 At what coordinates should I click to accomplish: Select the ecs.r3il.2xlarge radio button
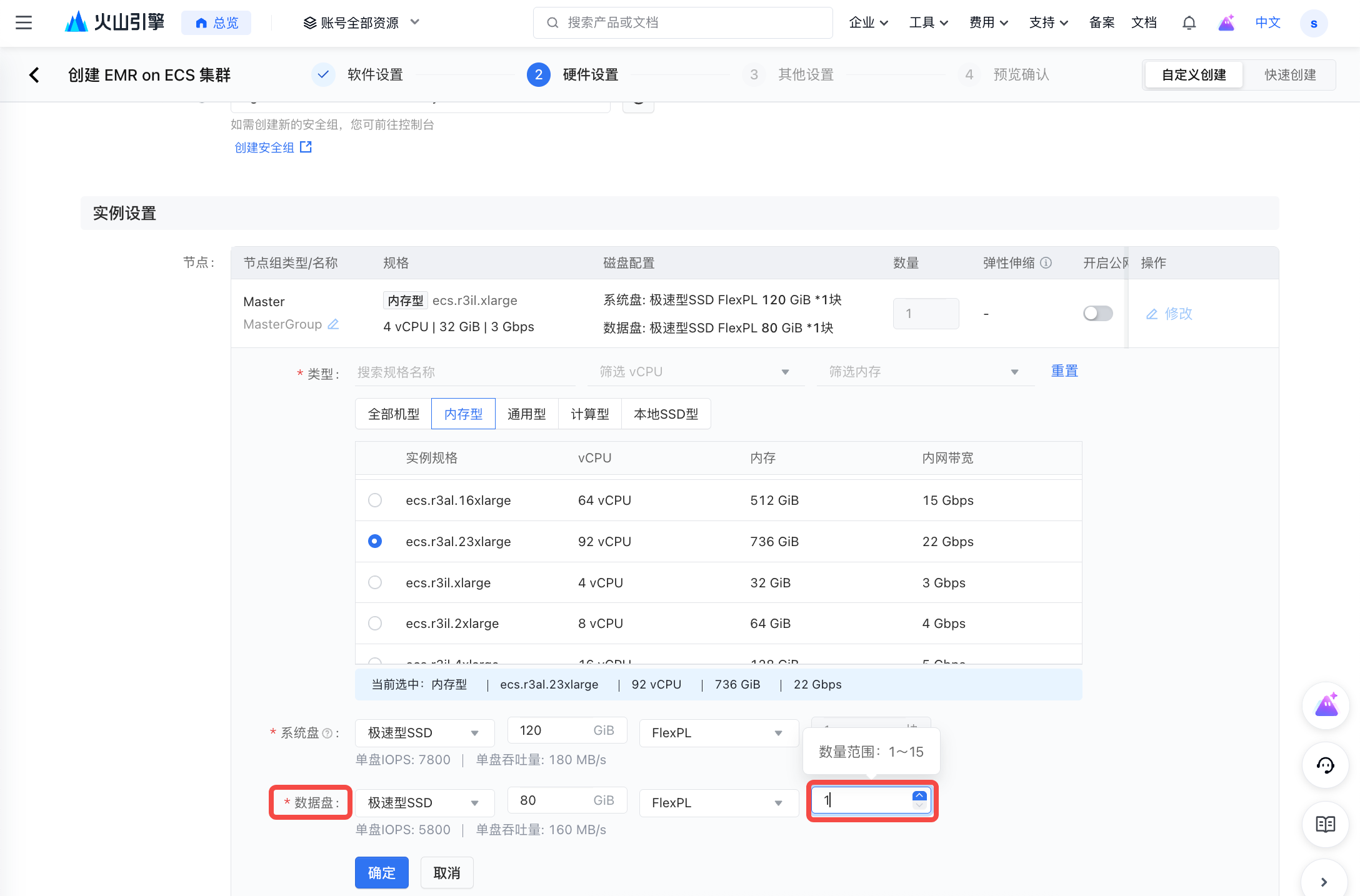point(375,623)
